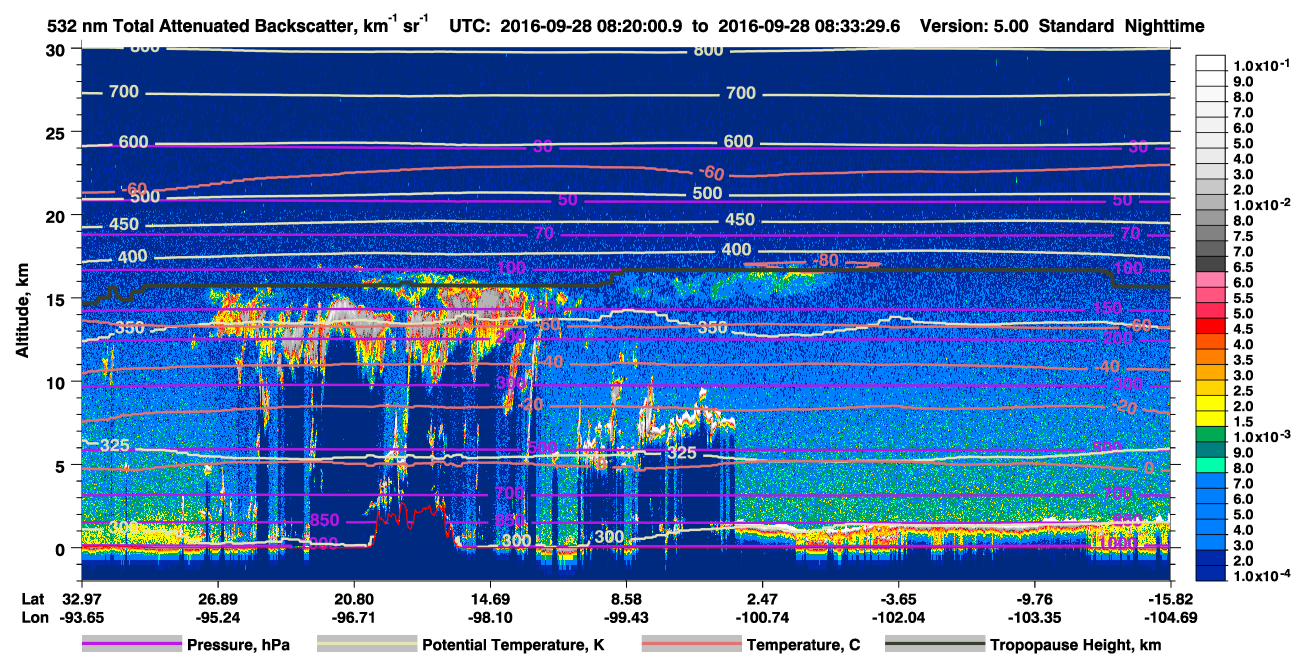Viewport: 1300px width, 667px height.
Task: Click the longitude value -102.04
Action: coord(899,617)
